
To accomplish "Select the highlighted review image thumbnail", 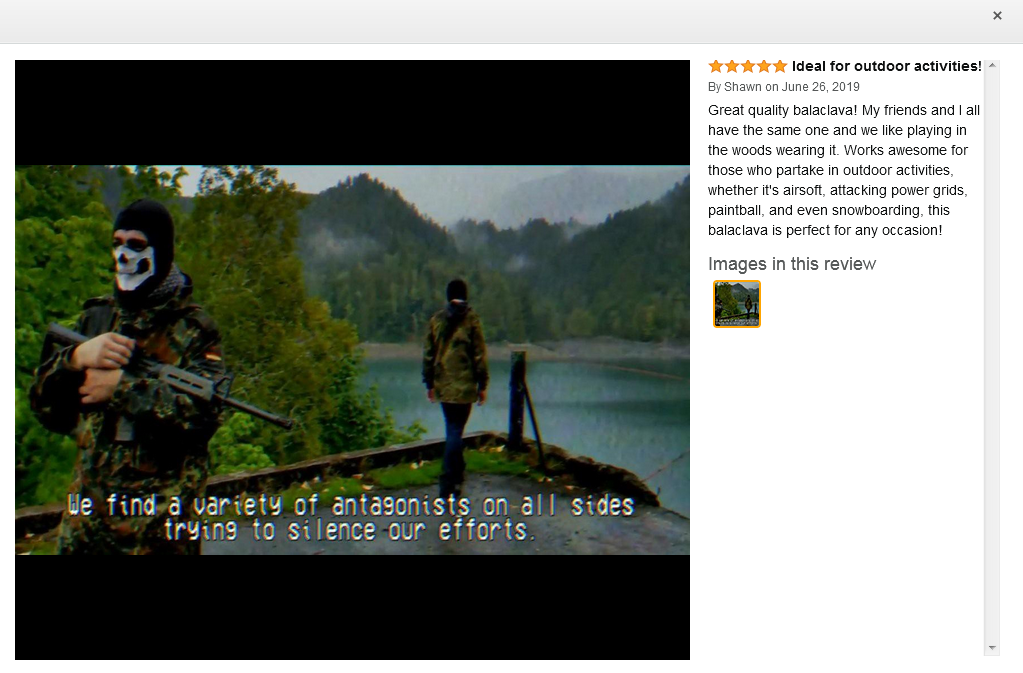I will click(x=737, y=304).
